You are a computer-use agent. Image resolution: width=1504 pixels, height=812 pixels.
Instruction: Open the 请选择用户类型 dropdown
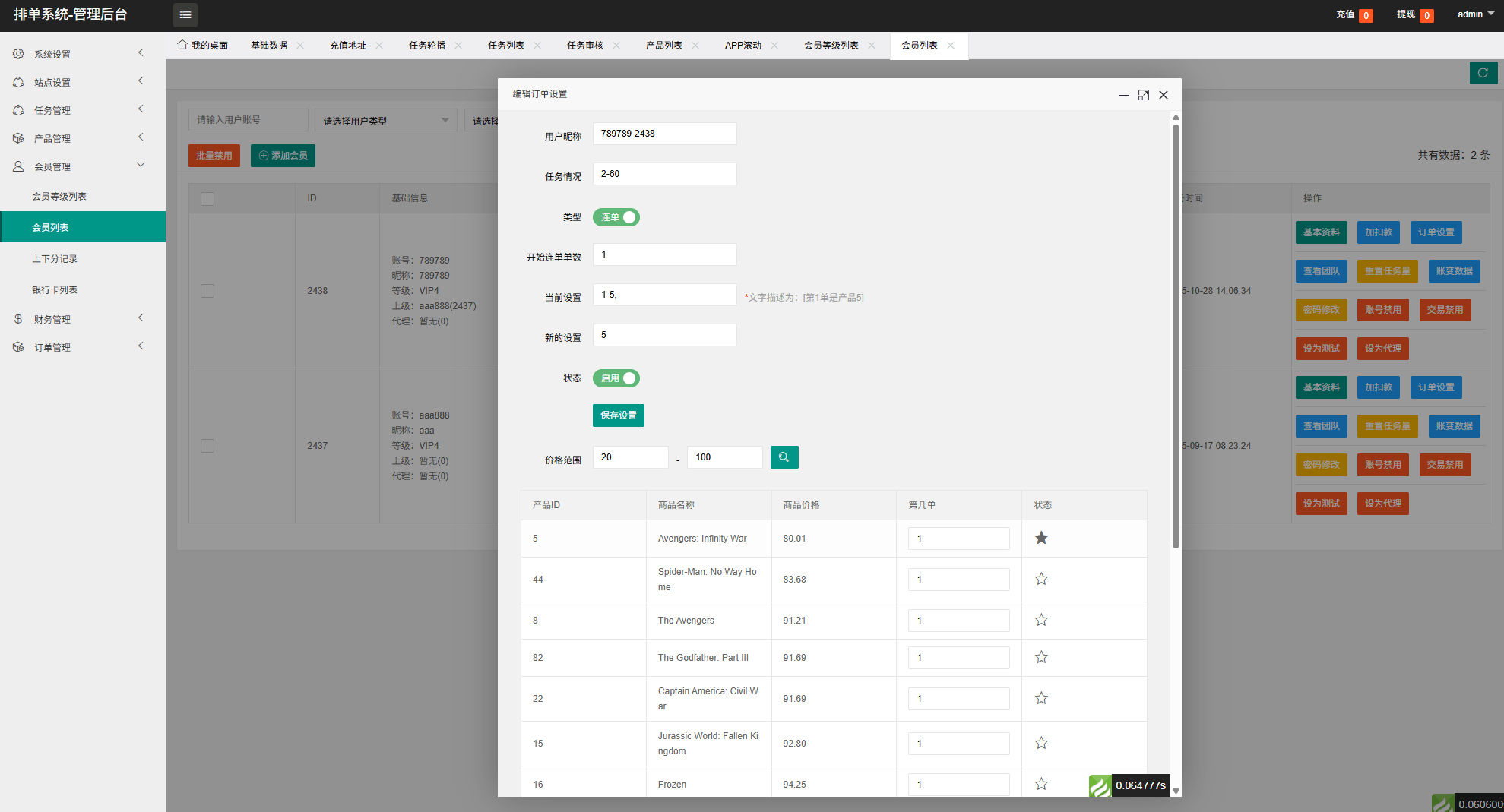tap(385, 121)
